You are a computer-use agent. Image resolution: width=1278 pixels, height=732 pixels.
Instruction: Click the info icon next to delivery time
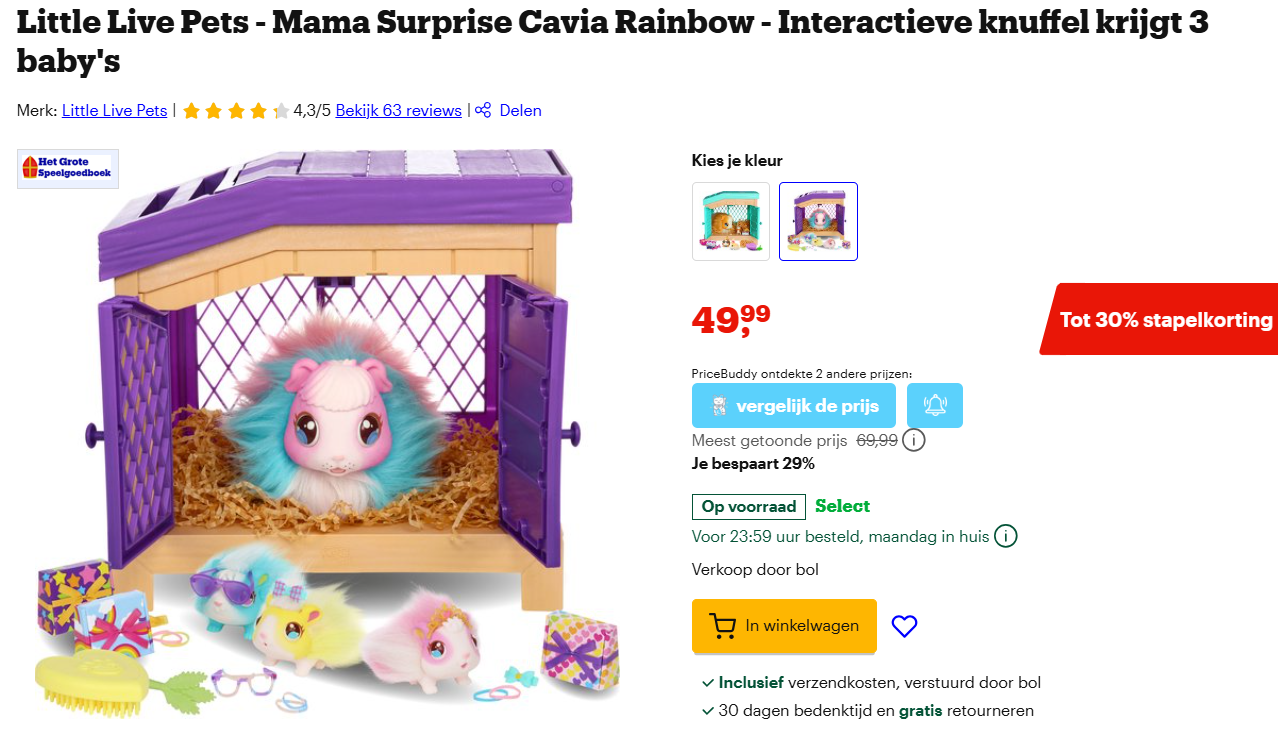[x=1005, y=535]
